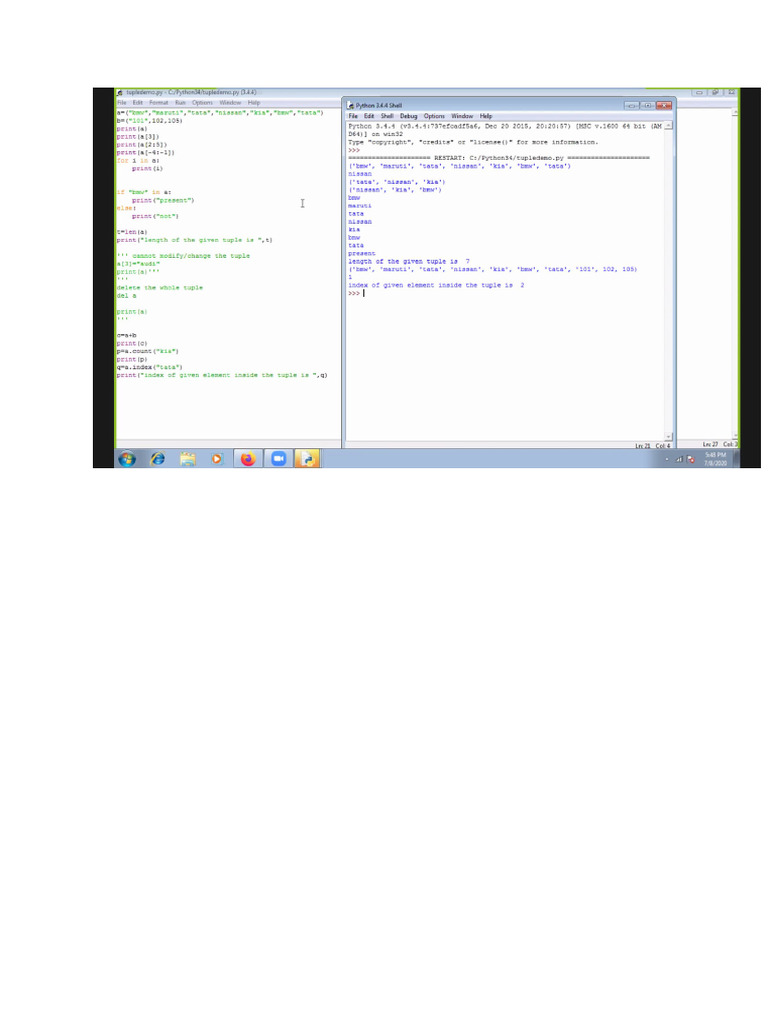Place cursor at the last >>> shell prompt
The width and height of the screenshot is (768, 1024).
pos(354,293)
